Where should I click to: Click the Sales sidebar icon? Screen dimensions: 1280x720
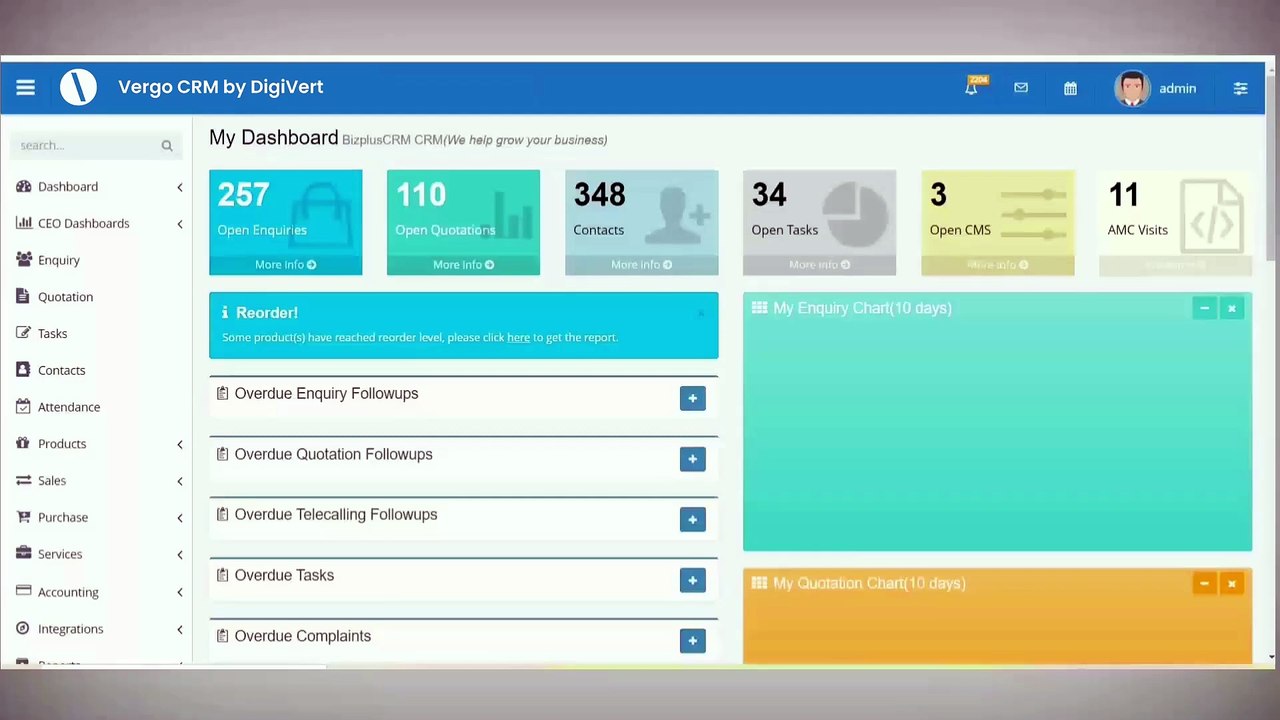[x=23, y=480]
